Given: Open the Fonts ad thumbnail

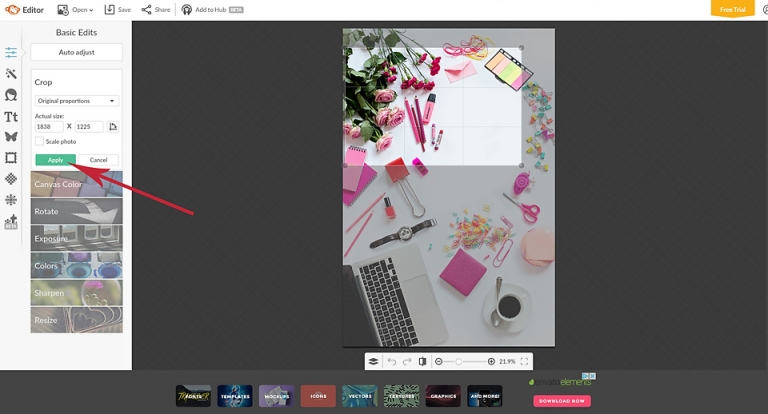Looking at the screenshot, I should pyautogui.click(x=193, y=396).
